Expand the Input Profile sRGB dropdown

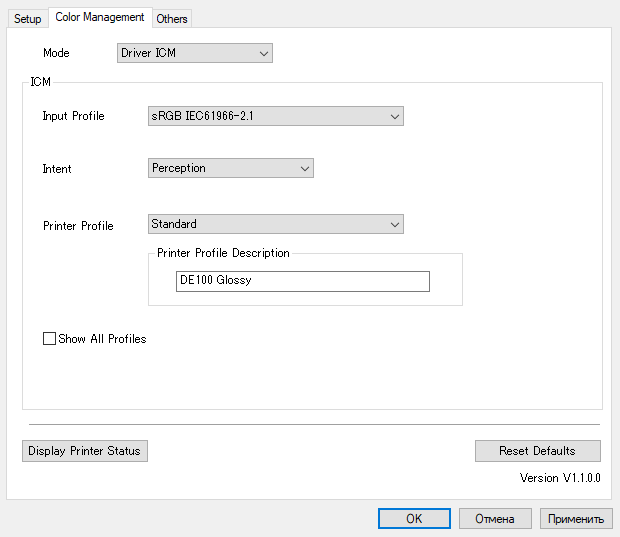(275, 116)
